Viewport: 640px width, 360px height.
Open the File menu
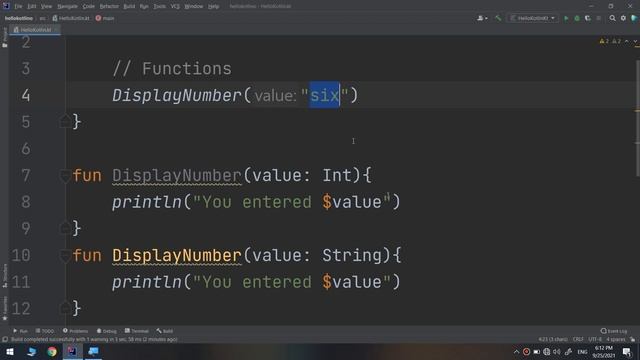(x=18, y=7)
